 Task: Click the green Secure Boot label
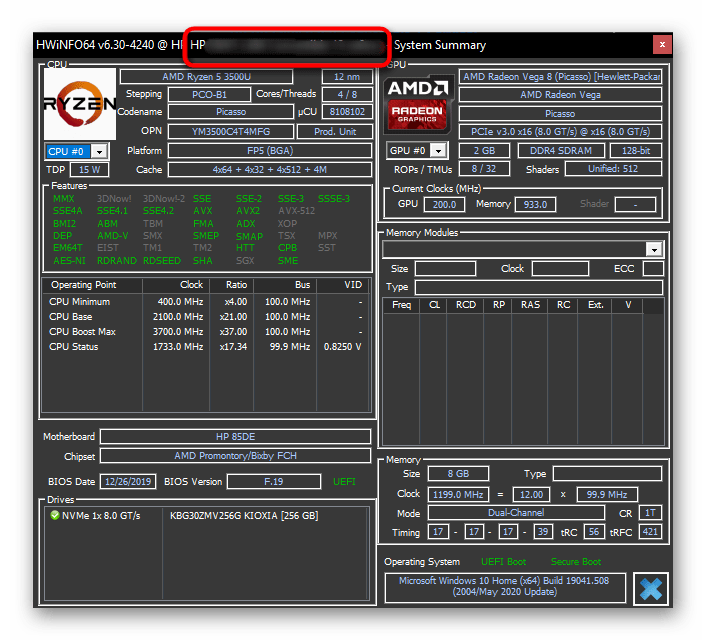tap(576, 562)
